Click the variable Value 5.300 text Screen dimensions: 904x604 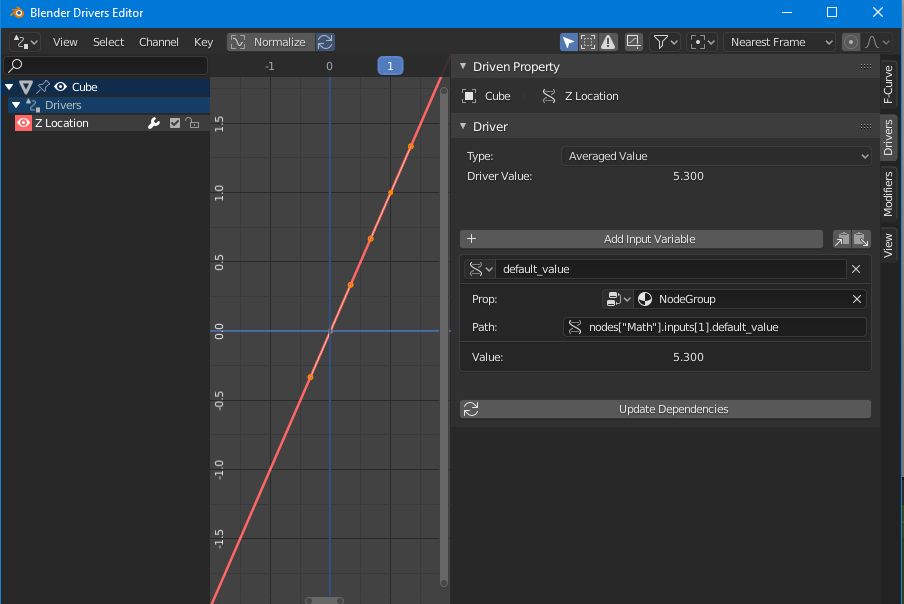pyautogui.click(x=688, y=357)
